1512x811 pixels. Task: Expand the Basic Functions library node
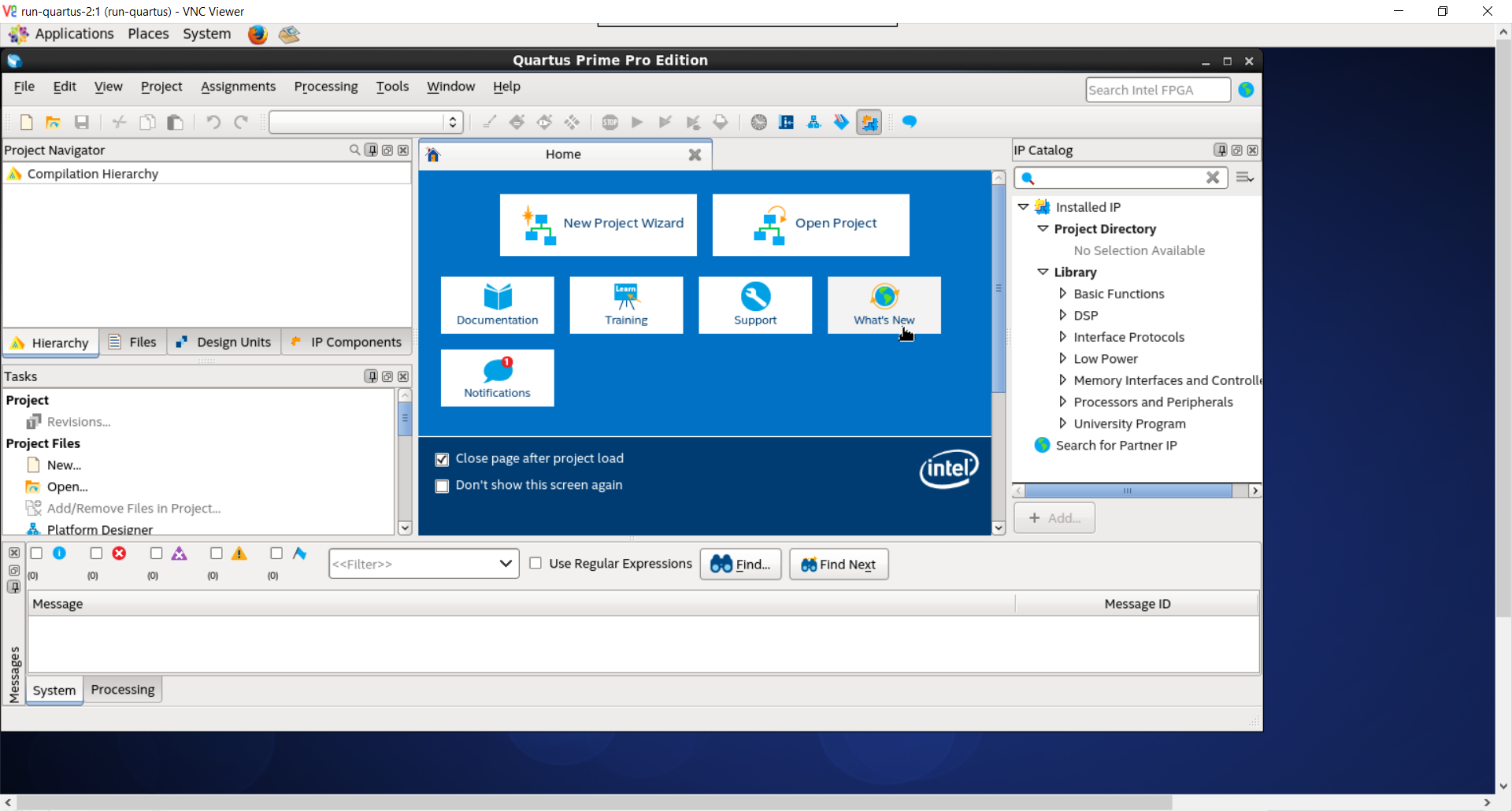1062,294
